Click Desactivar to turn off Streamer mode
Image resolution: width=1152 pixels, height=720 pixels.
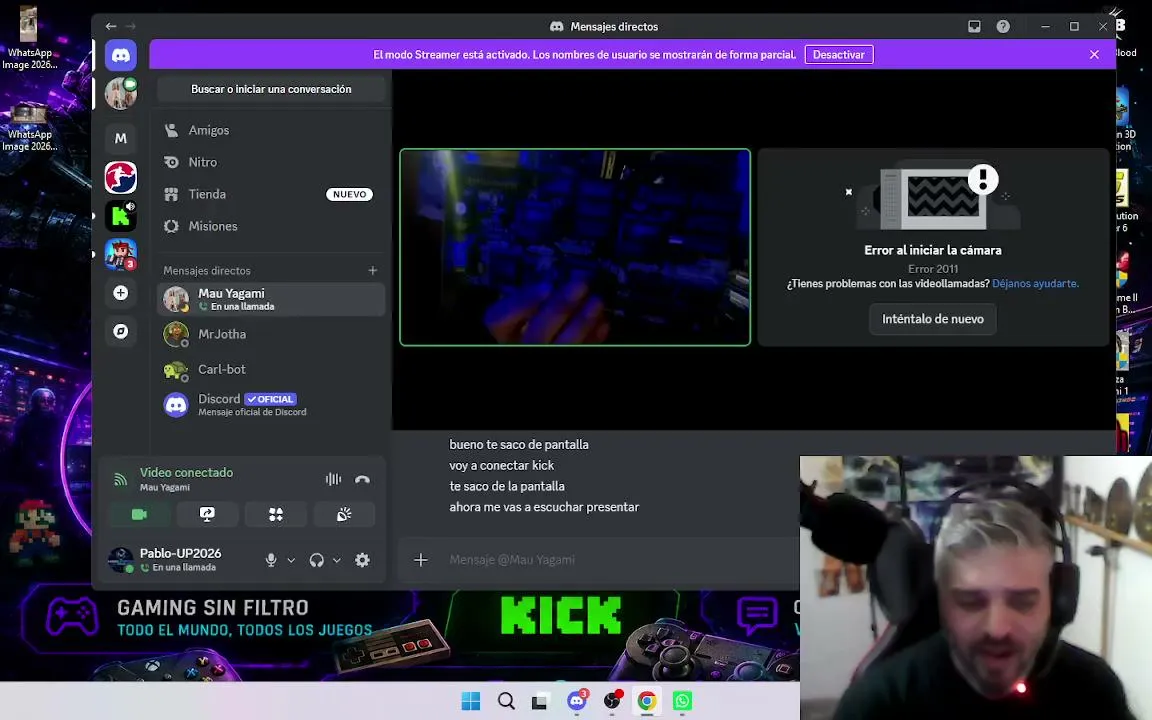coord(839,54)
